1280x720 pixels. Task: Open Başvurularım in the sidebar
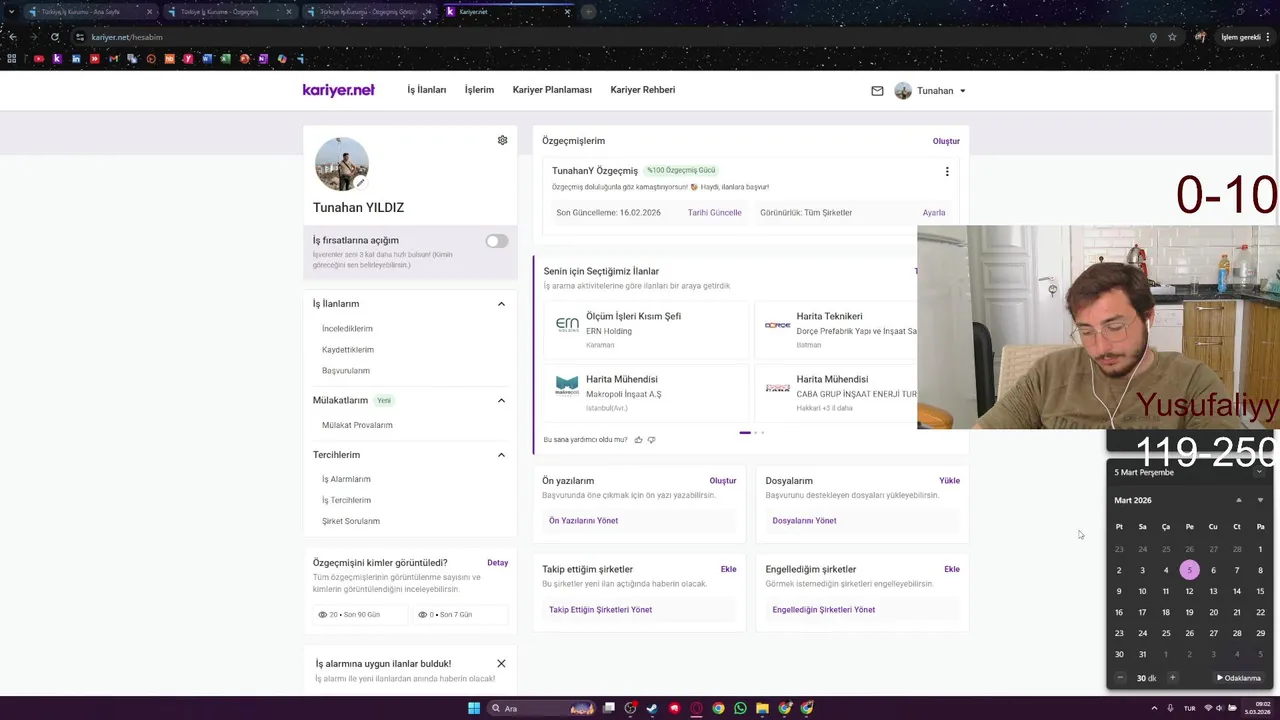point(346,371)
